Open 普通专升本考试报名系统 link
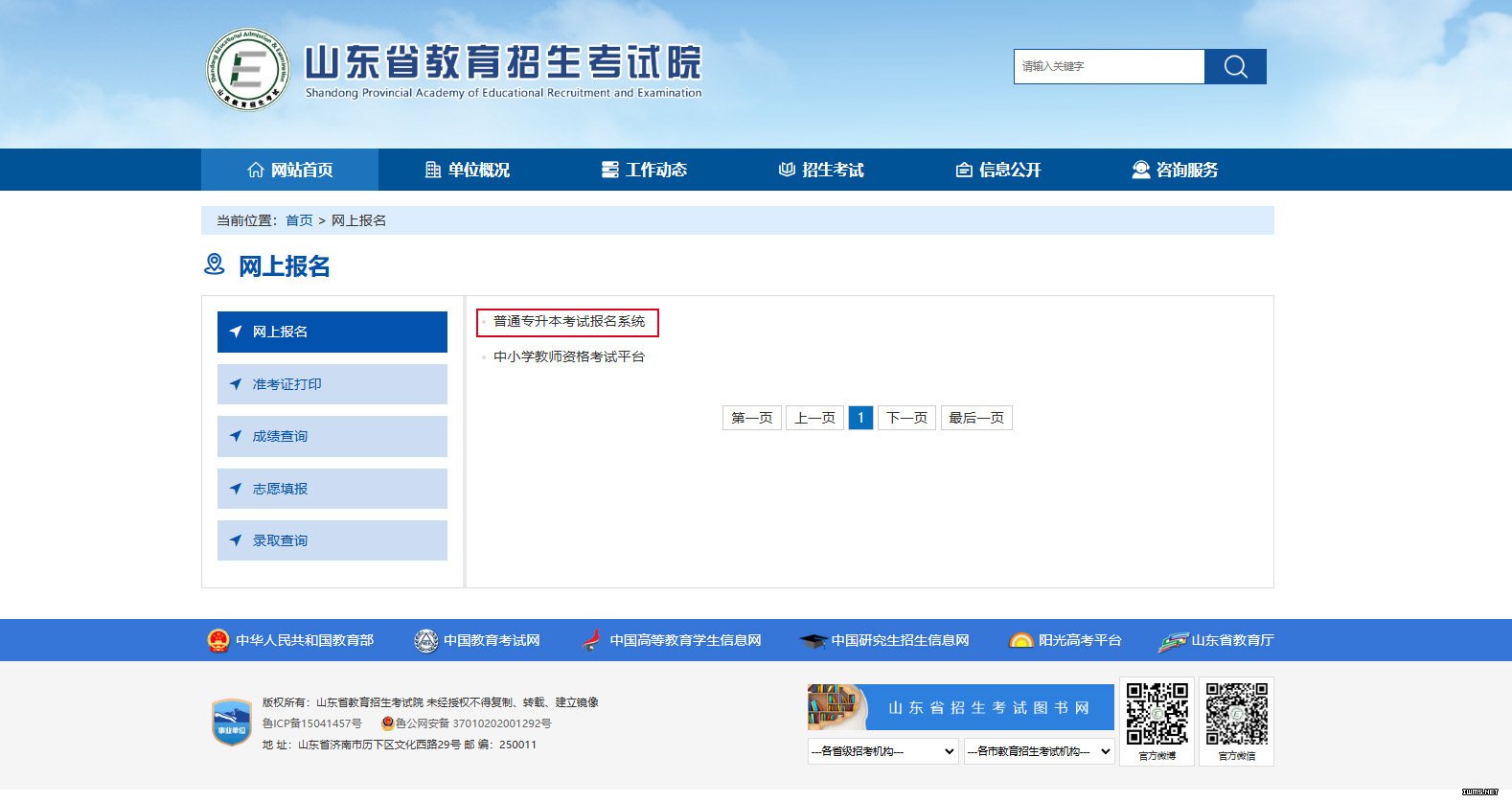This screenshot has width=1512, height=803. click(x=569, y=322)
